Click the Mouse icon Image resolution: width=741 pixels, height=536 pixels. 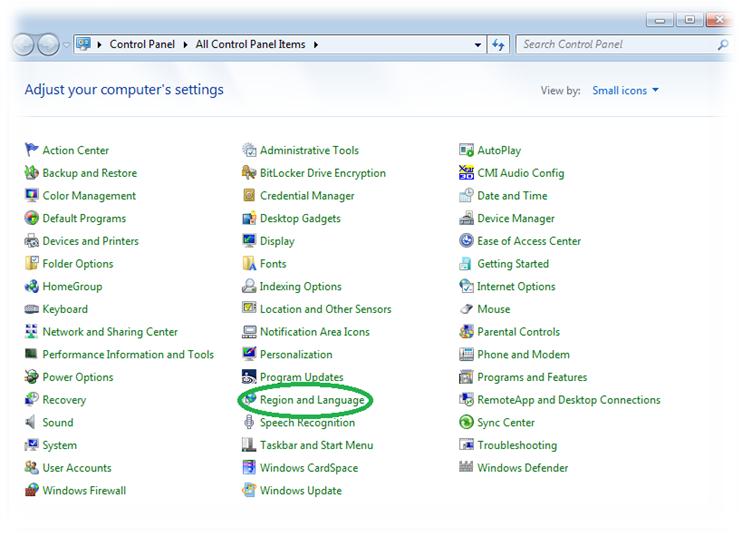click(x=466, y=309)
